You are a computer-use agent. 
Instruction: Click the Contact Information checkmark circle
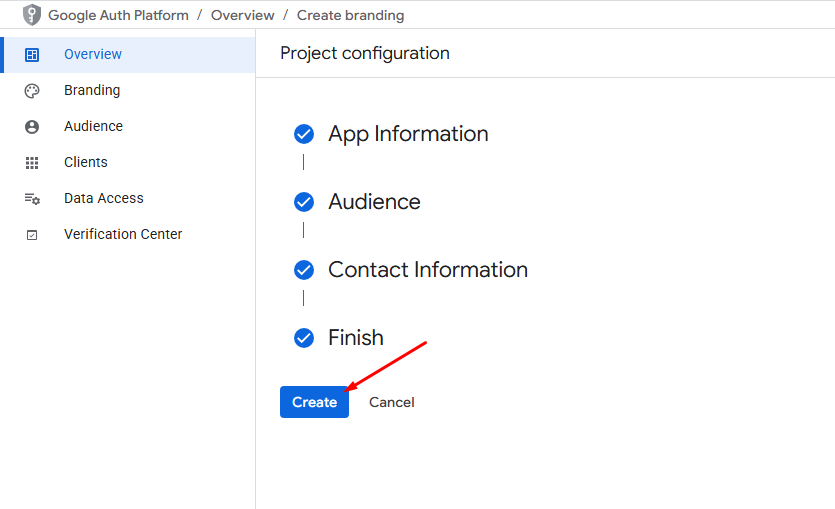pyautogui.click(x=304, y=269)
